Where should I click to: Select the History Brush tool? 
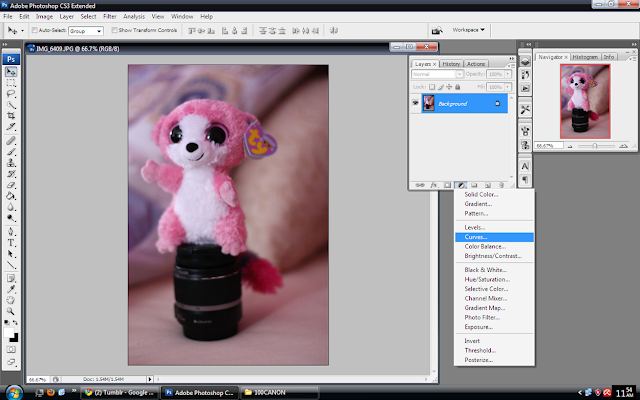(x=11, y=174)
